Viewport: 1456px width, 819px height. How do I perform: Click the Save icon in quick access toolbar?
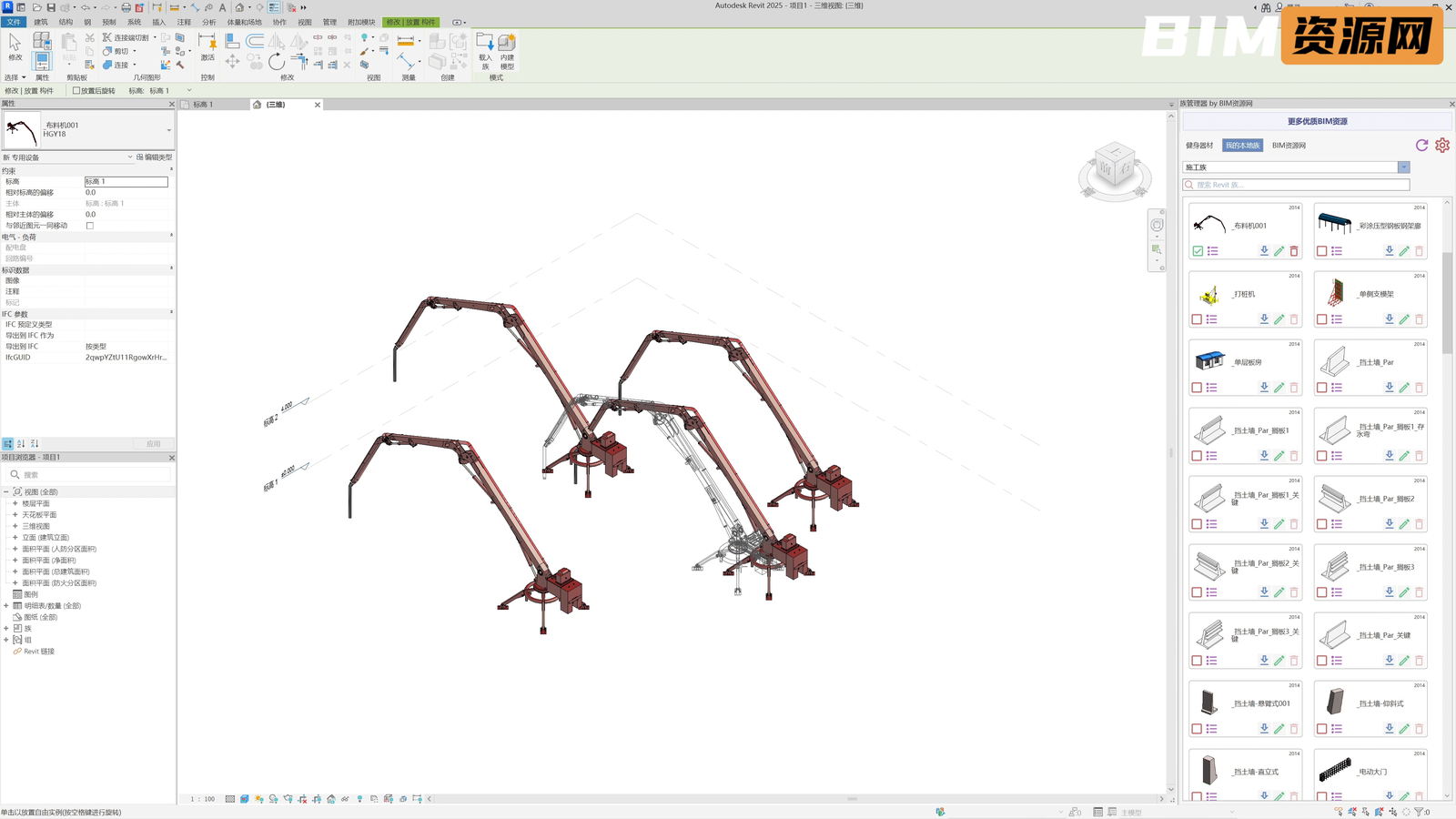[51, 7]
